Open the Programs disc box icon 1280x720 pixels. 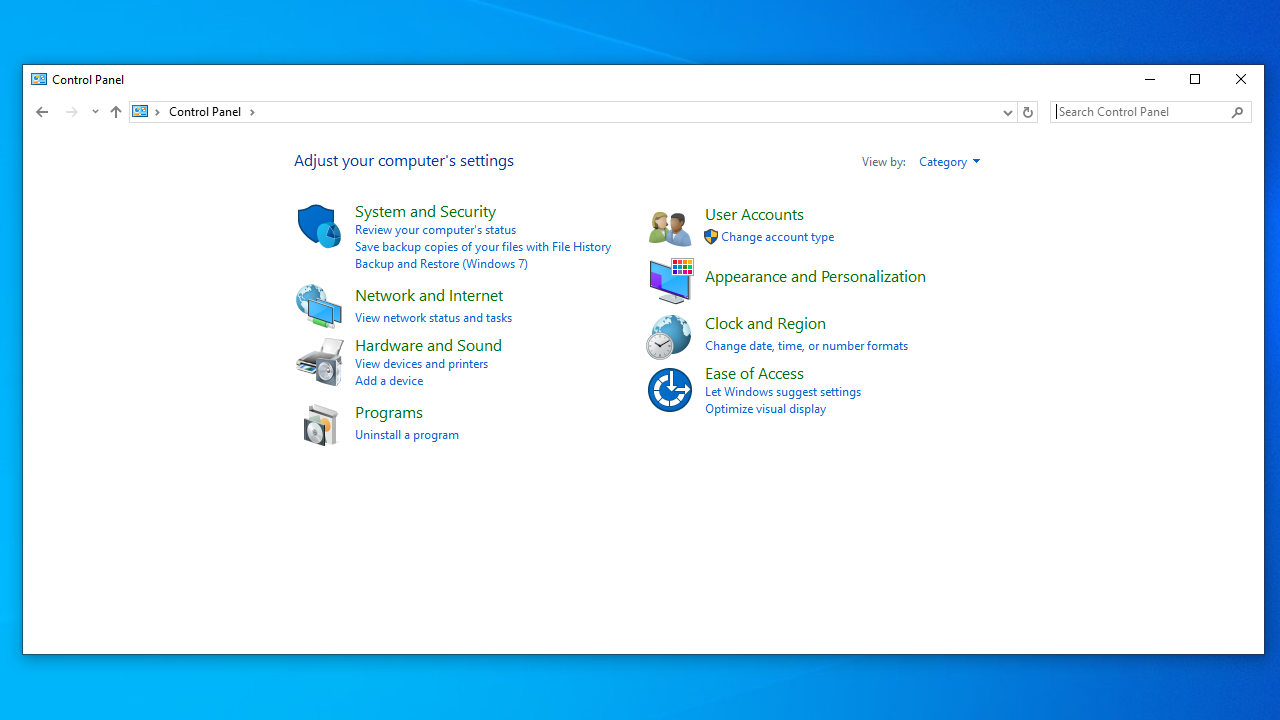319,425
